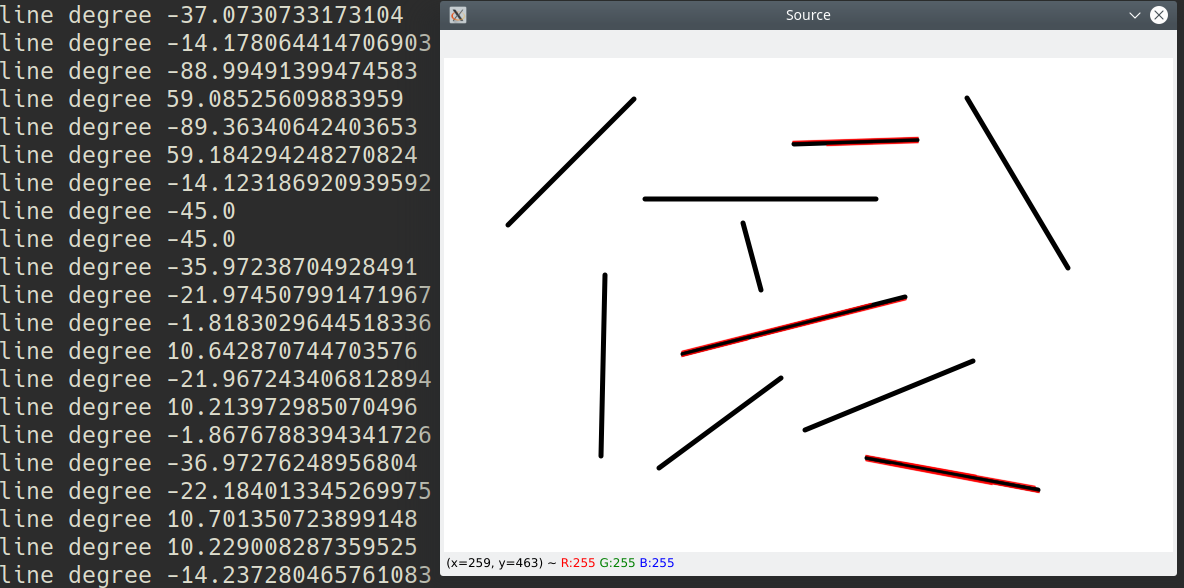Click terminal line 'line degree -1.8676788394341726'
The image size is (1184, 588).
tap(215, 435)
